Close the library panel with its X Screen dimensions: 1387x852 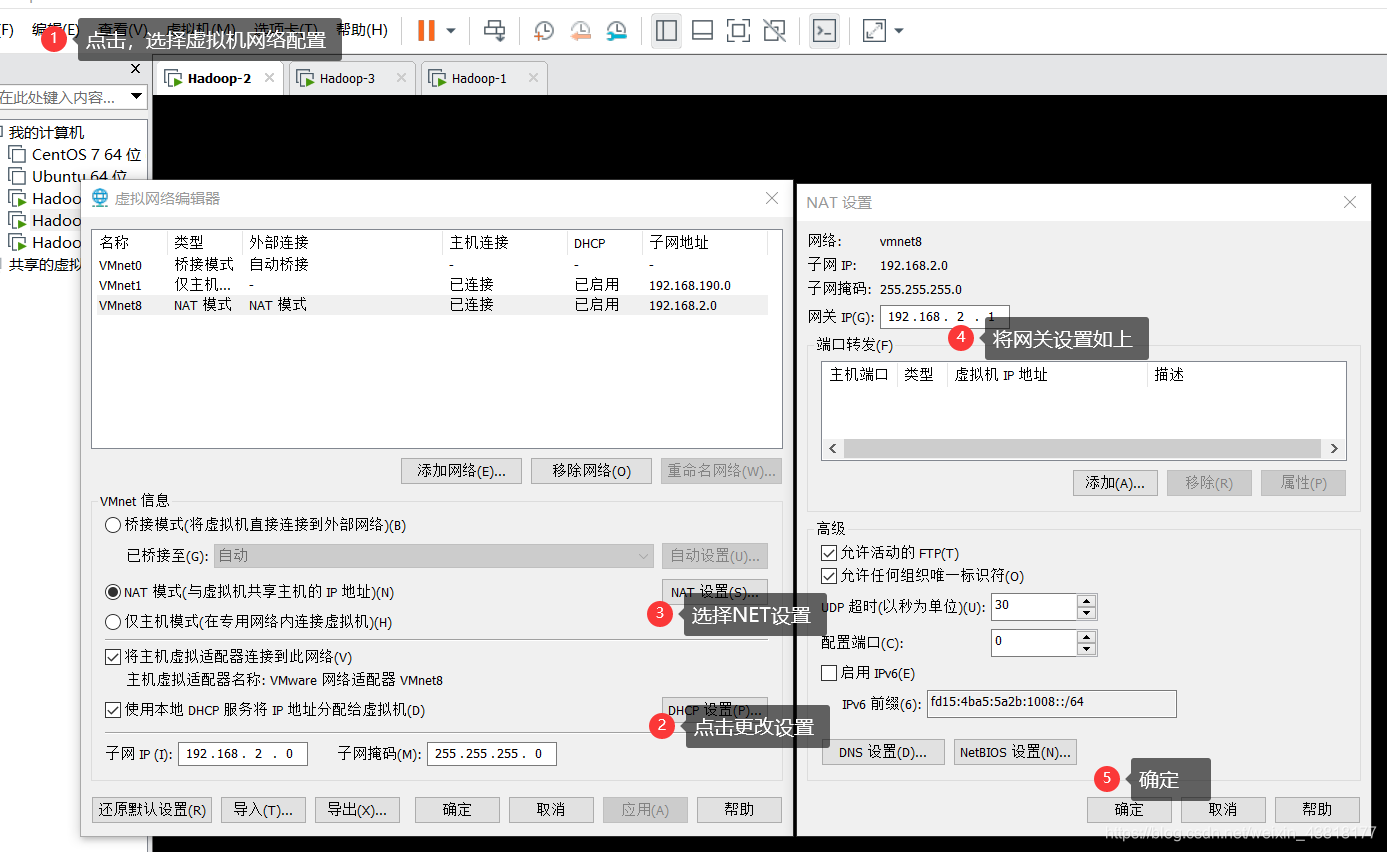(136, 69)
